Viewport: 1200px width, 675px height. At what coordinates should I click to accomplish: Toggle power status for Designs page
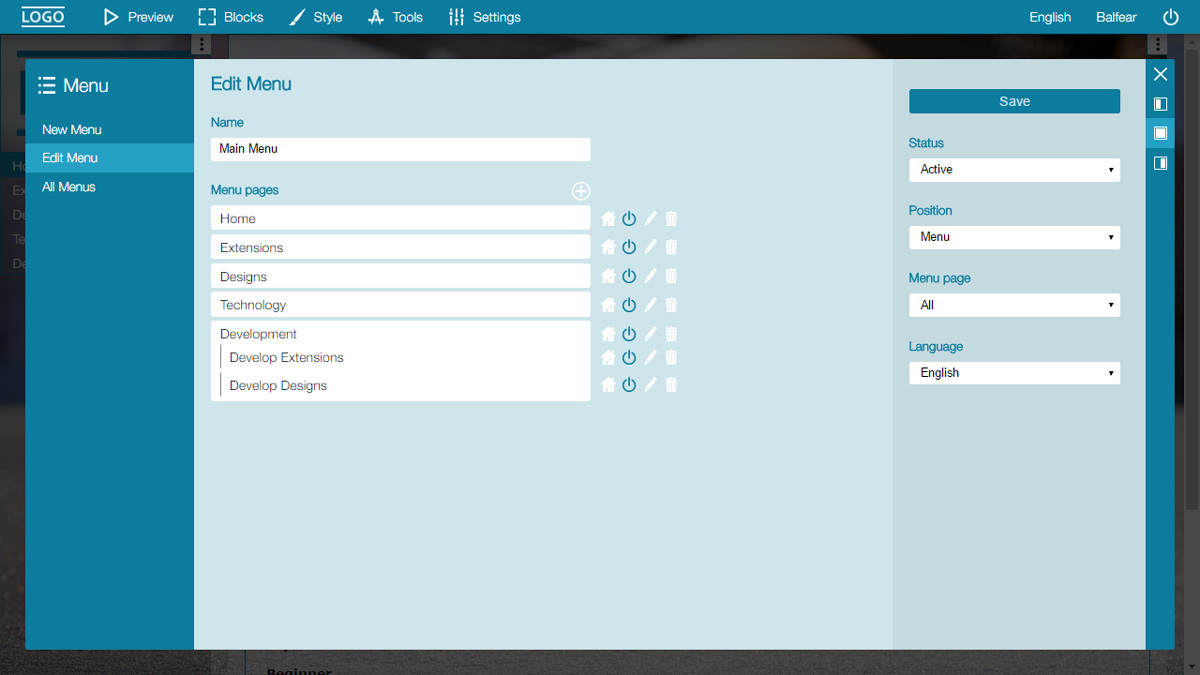[x=629, y=276]
